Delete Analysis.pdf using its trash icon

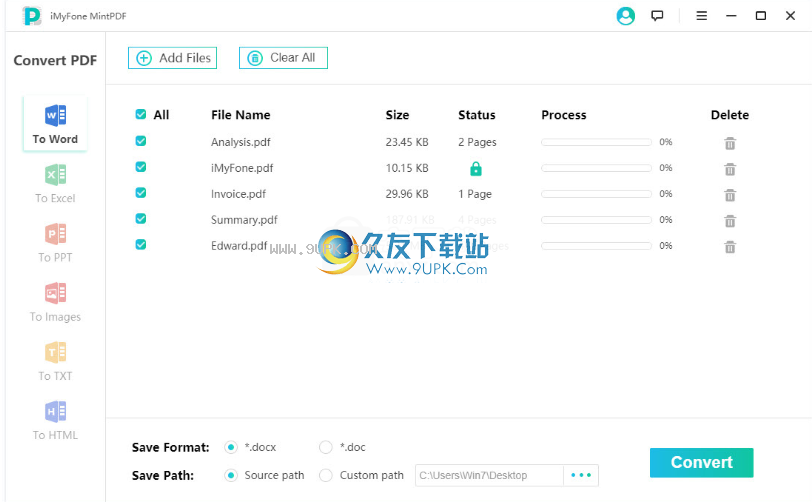click(730, 143)
